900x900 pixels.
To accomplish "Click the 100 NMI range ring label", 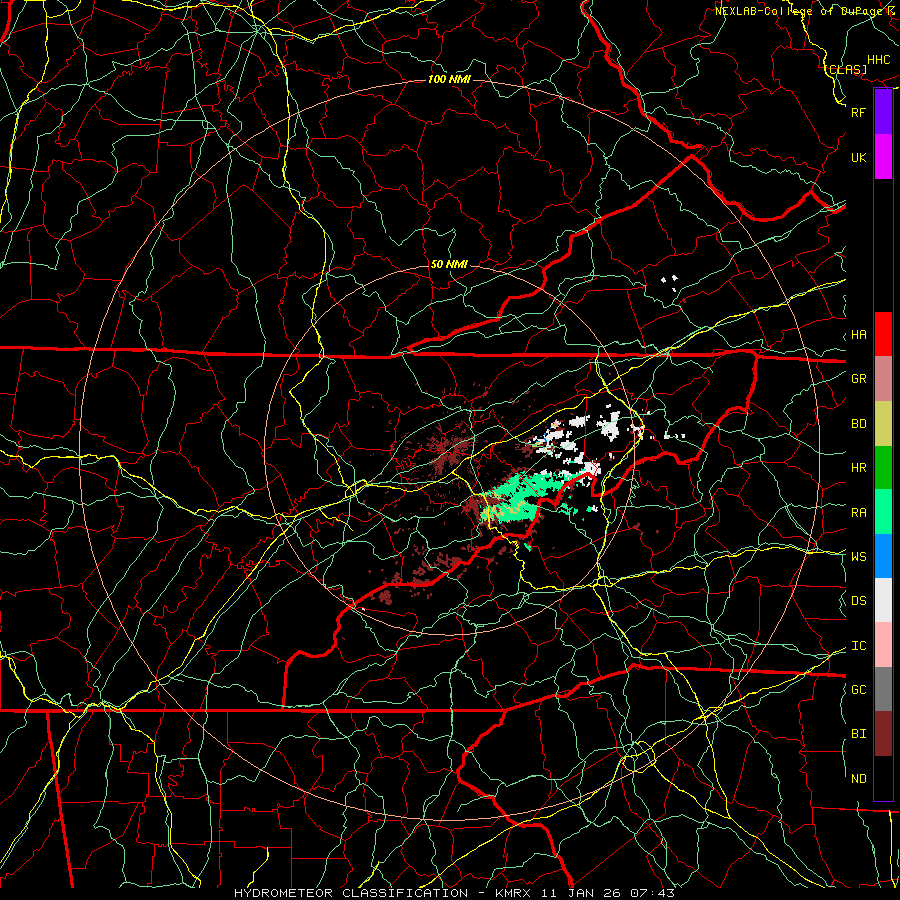I will pos(449,79).
